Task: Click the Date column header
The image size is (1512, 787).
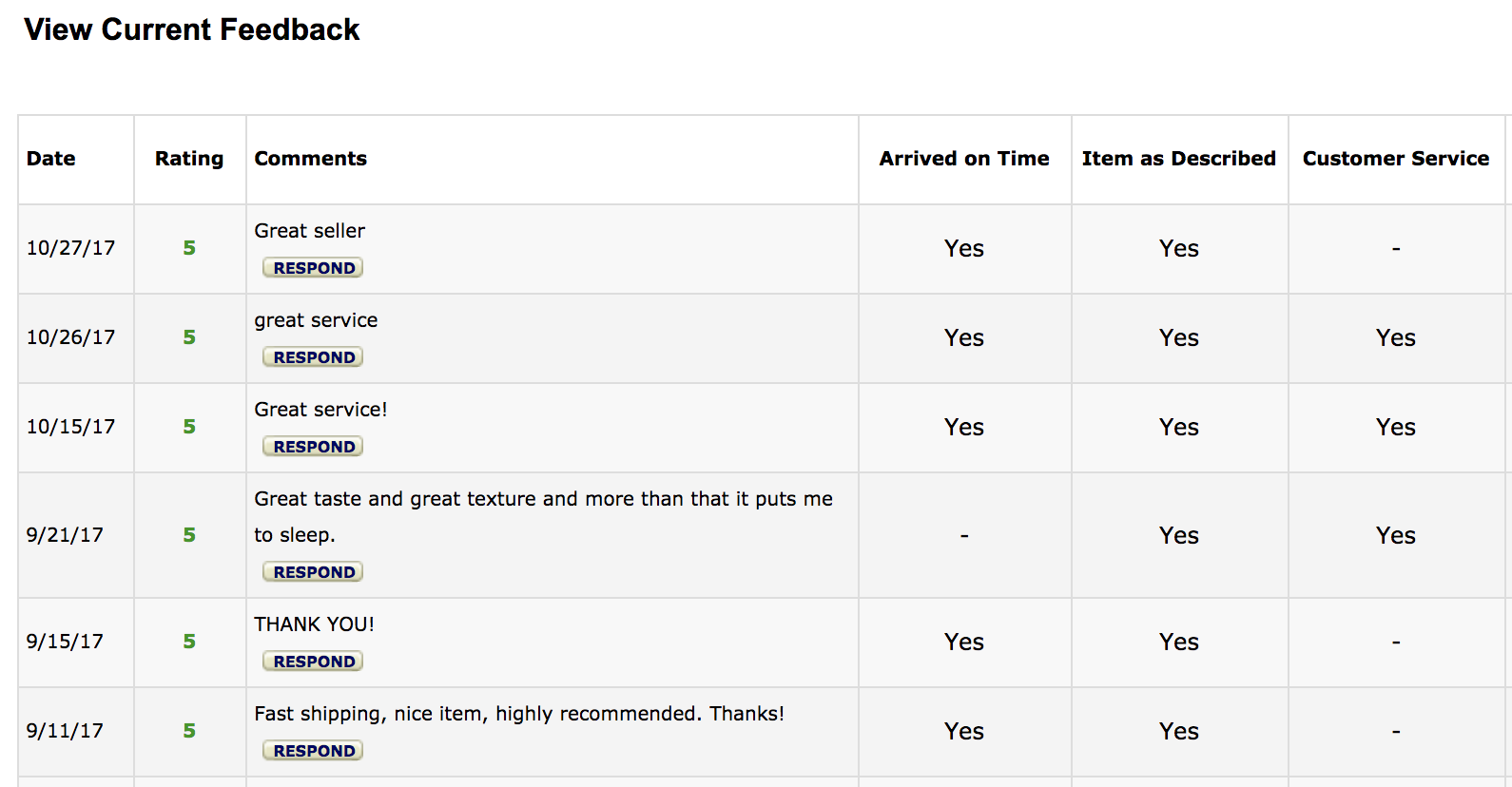Action: (x=51, y=159)
